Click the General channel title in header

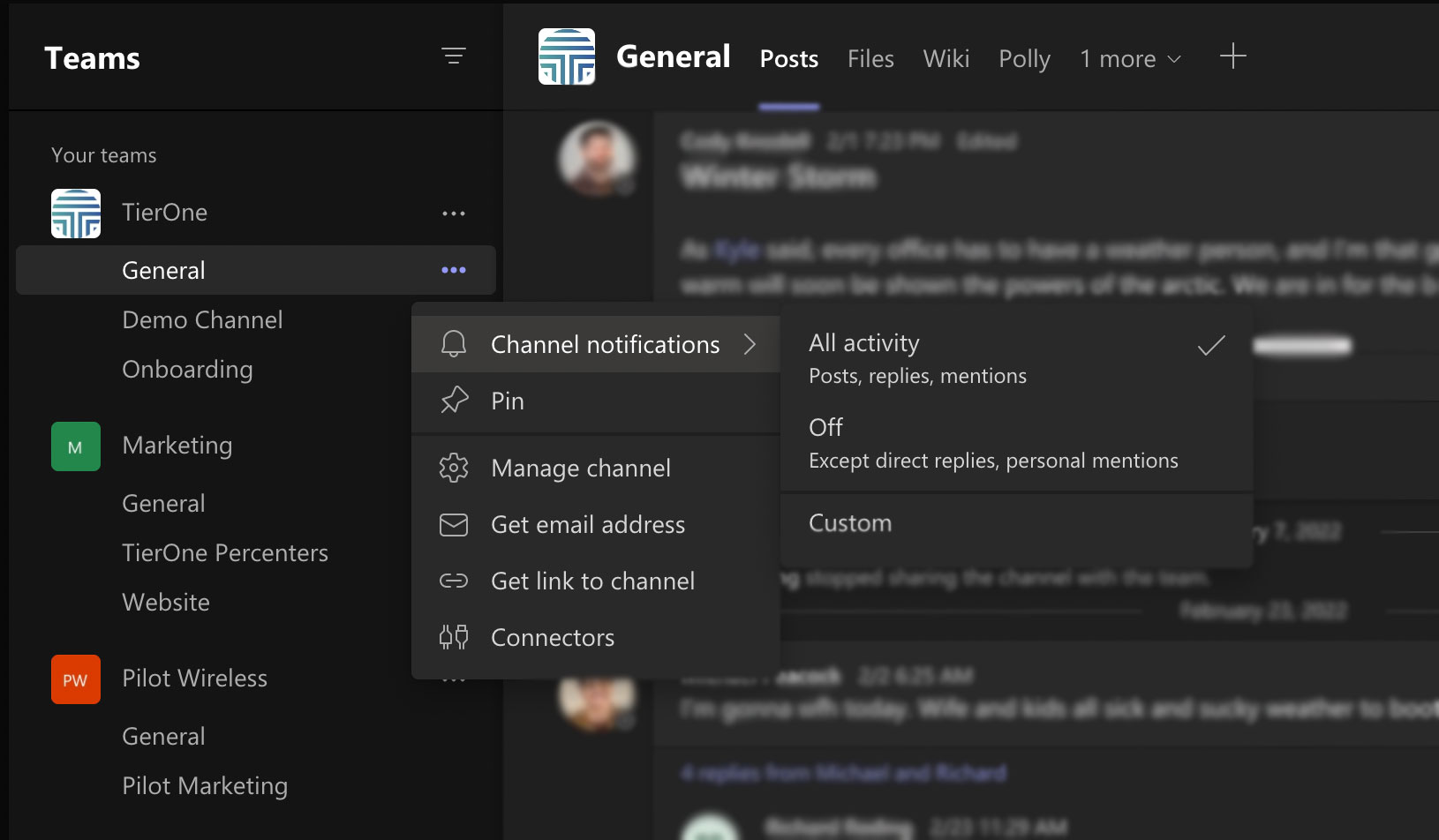point(674,56)
